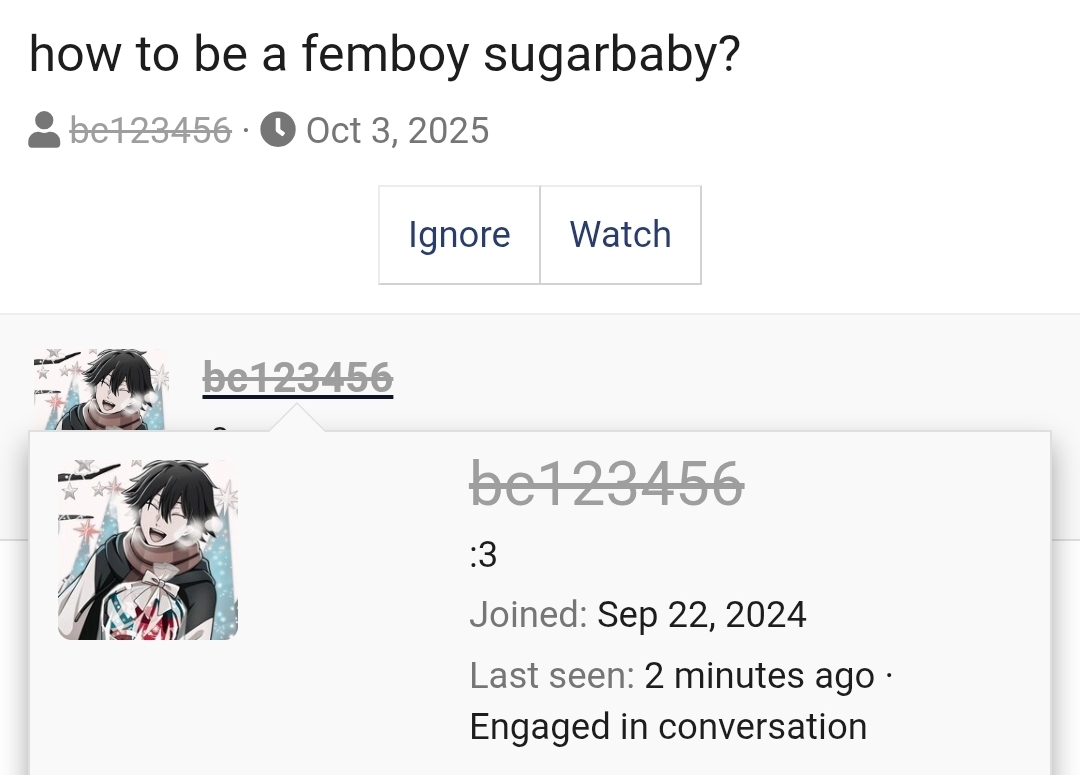1080x775 pixels.
Task: Toggle Ignore for user be123456
Action: point(459,234)
